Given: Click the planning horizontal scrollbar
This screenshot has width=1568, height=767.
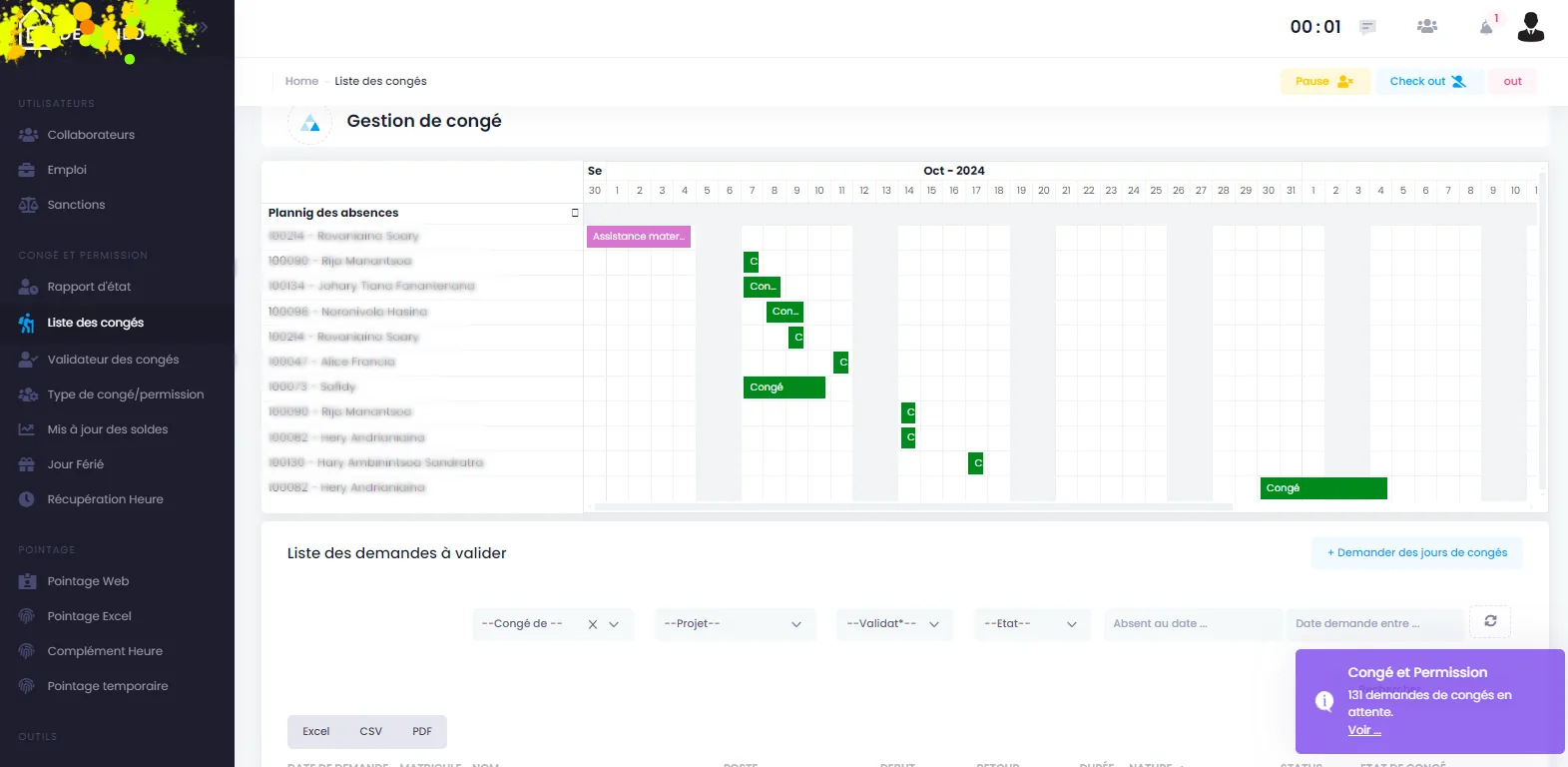Looking at the screenshot, I should pos(913,506).
